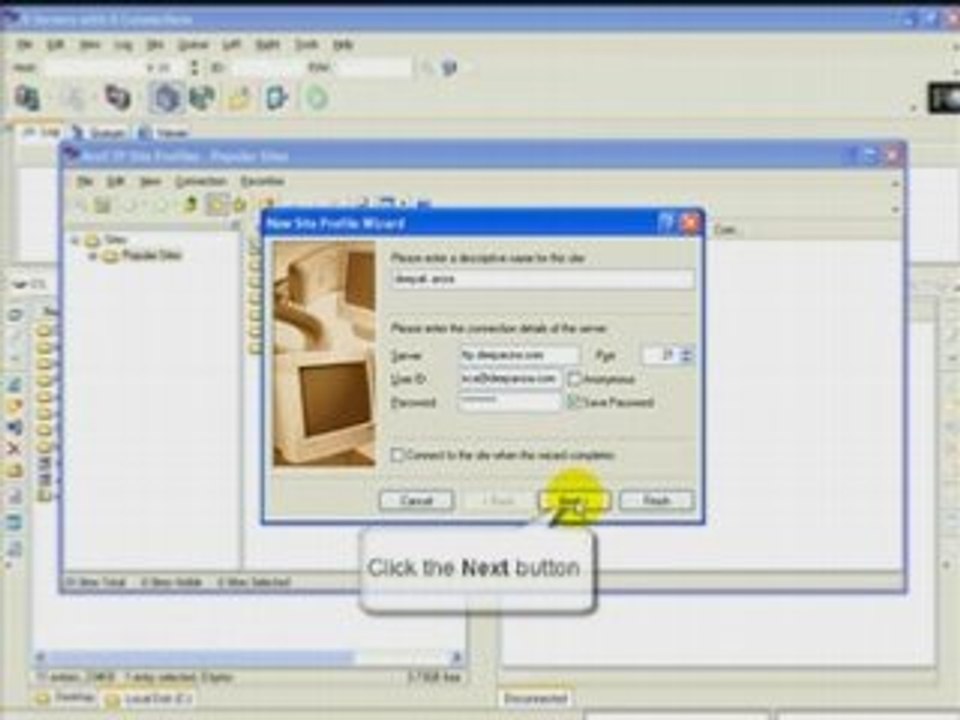
Task: Click the Finish button in the wizard
Action: coord(657,501)
